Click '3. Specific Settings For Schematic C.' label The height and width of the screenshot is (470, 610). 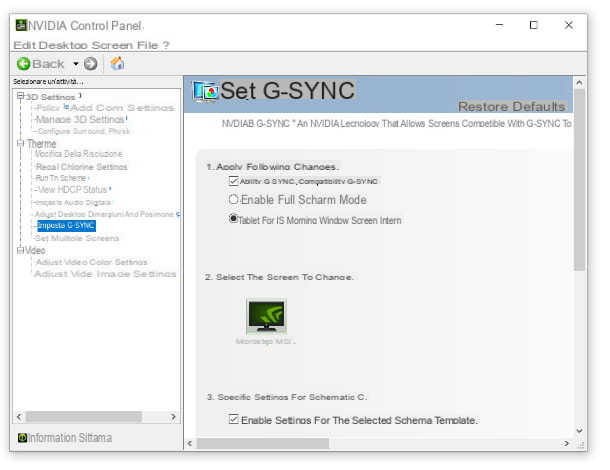point(286,397)
